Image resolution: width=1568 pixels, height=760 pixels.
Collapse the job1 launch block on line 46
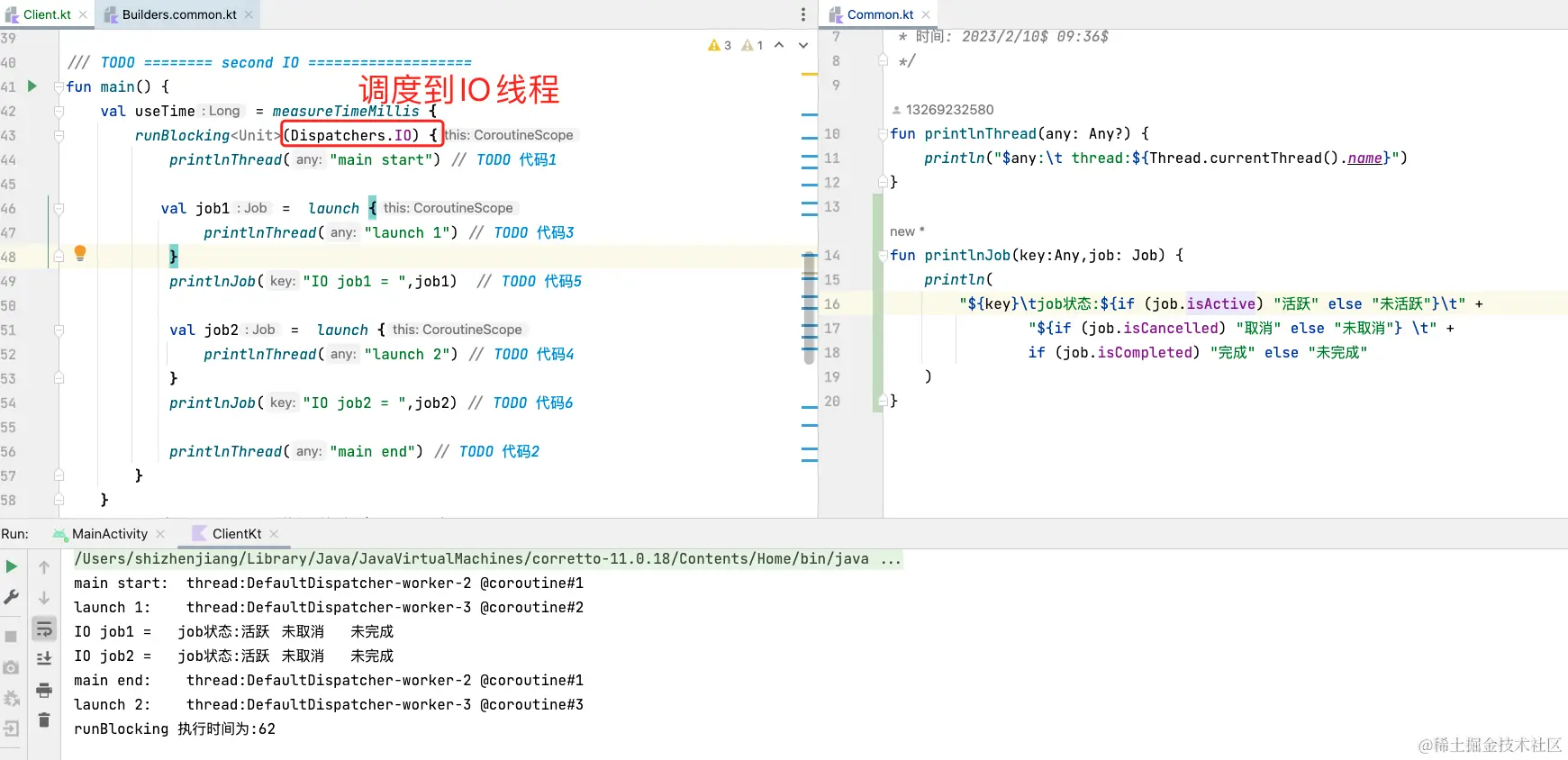(59, 209)
